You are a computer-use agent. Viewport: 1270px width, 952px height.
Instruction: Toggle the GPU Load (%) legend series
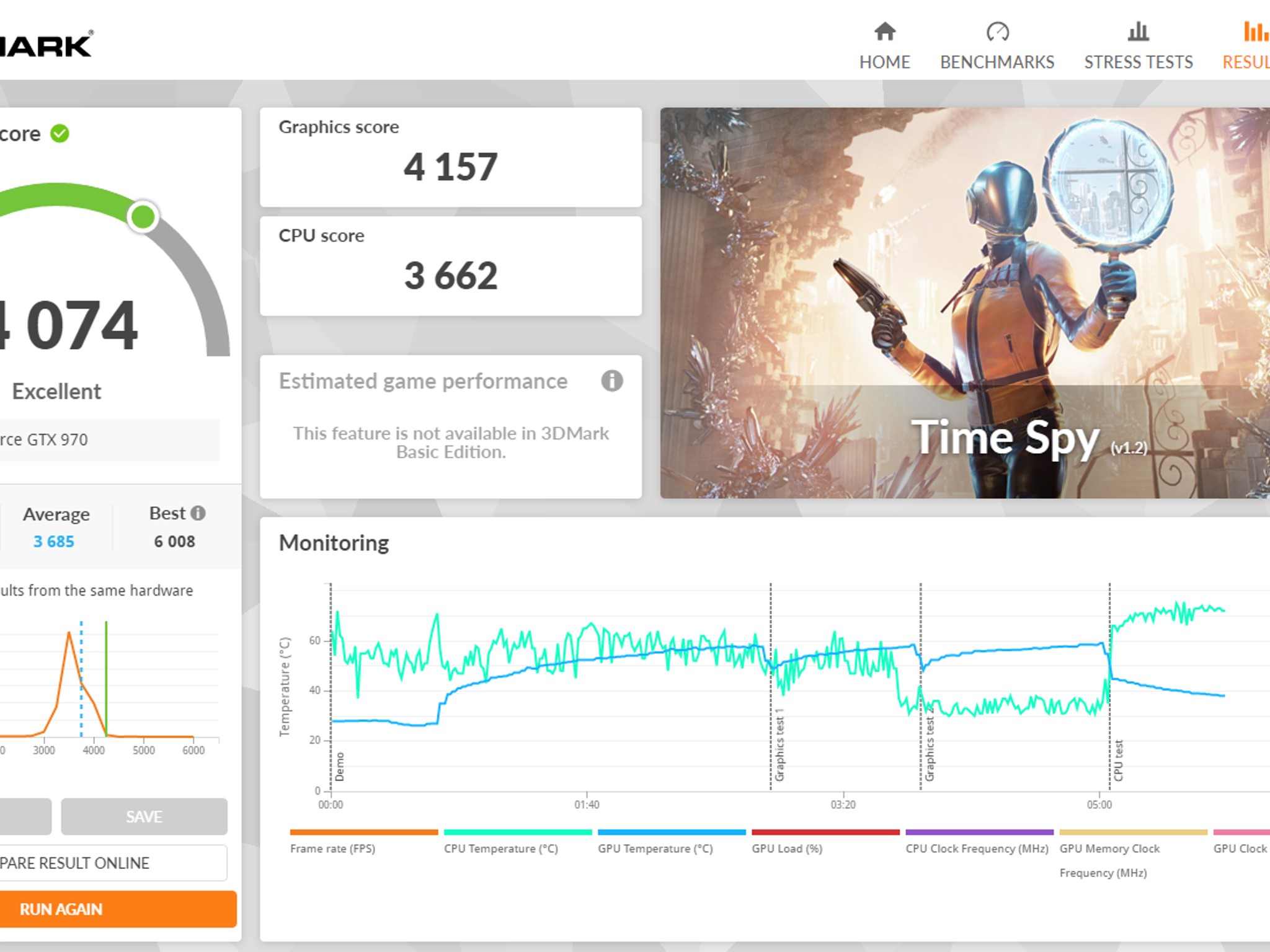[825, 842]
